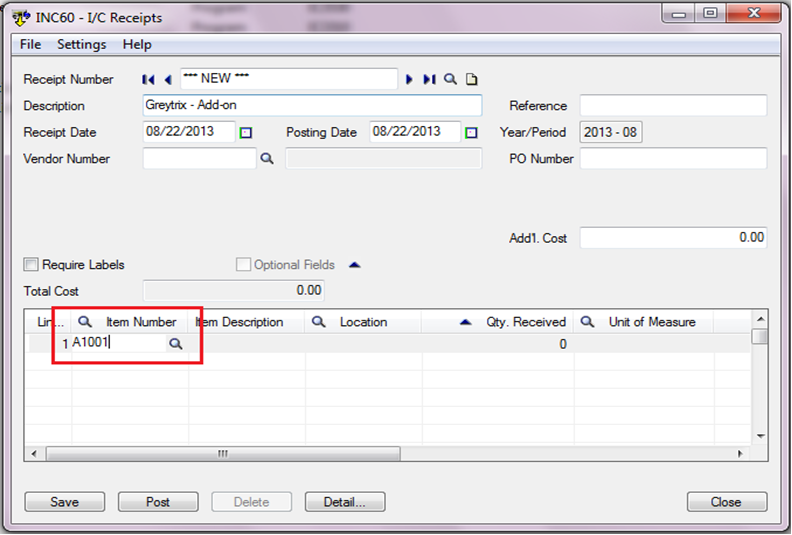Click the Item Description column header
792x535 pixels.
click(x=246, y=322)
